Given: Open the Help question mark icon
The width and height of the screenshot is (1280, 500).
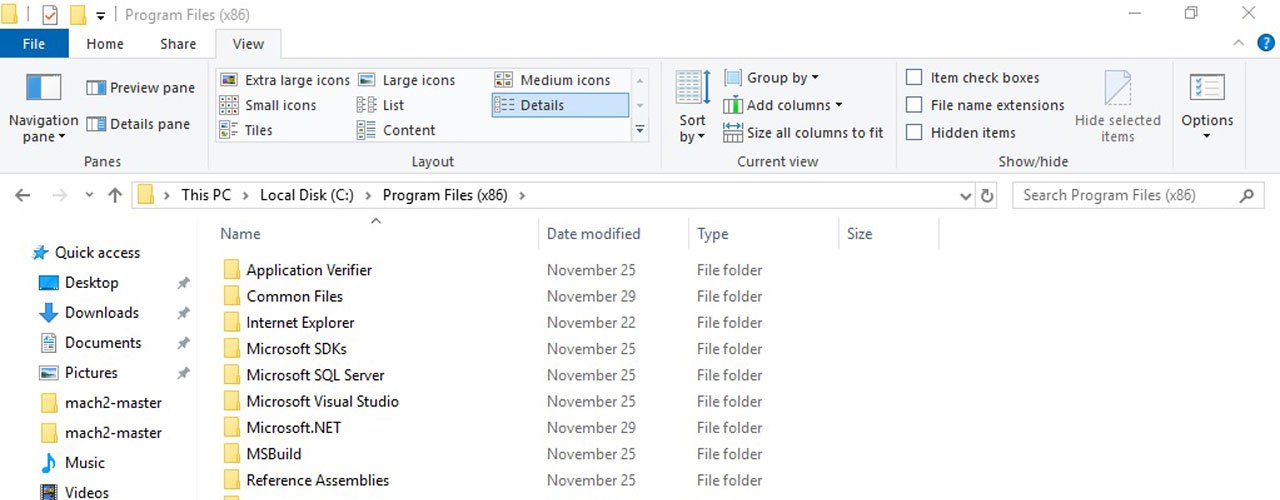Looking at the screenshot, I should (1265, 43).
